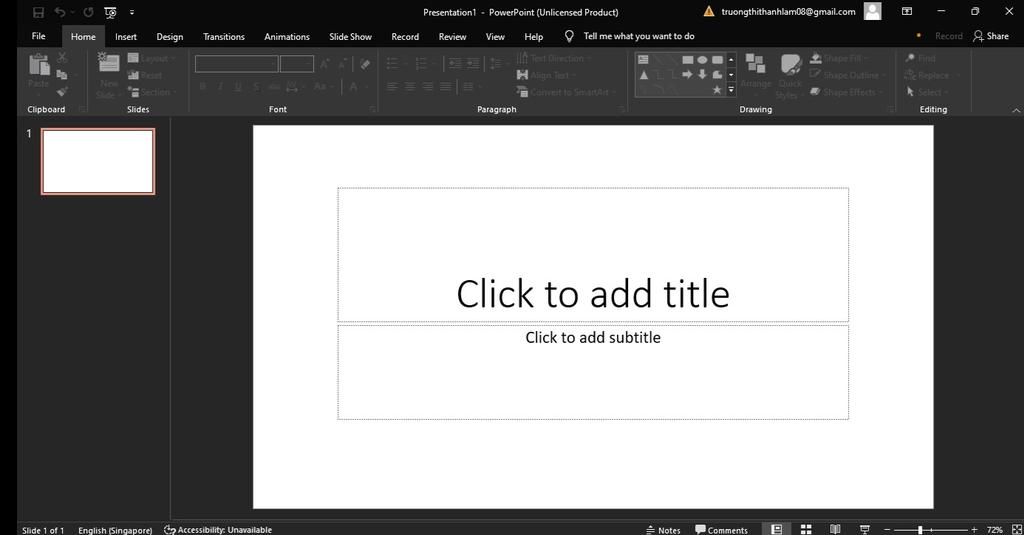Image resolution: width=1024 pixels, height=535 pixels.
Task: Open the Change Case Aa dropdown
Action: [322, 86]
